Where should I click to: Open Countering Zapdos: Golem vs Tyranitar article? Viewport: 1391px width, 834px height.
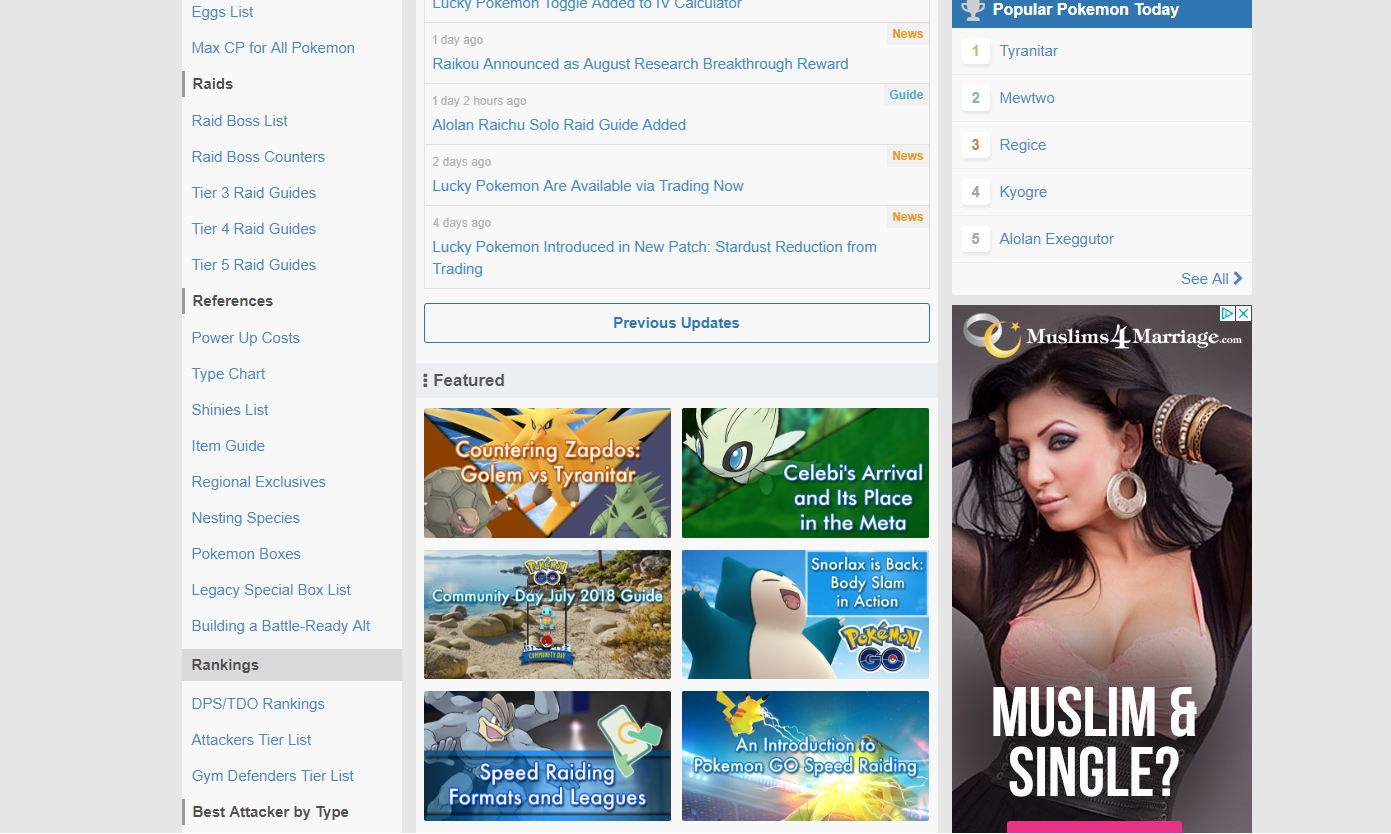547,473
